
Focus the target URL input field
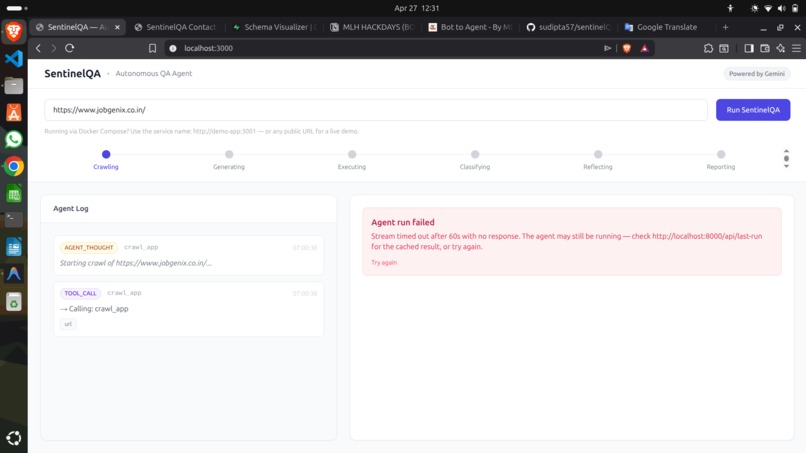[376, 110]
